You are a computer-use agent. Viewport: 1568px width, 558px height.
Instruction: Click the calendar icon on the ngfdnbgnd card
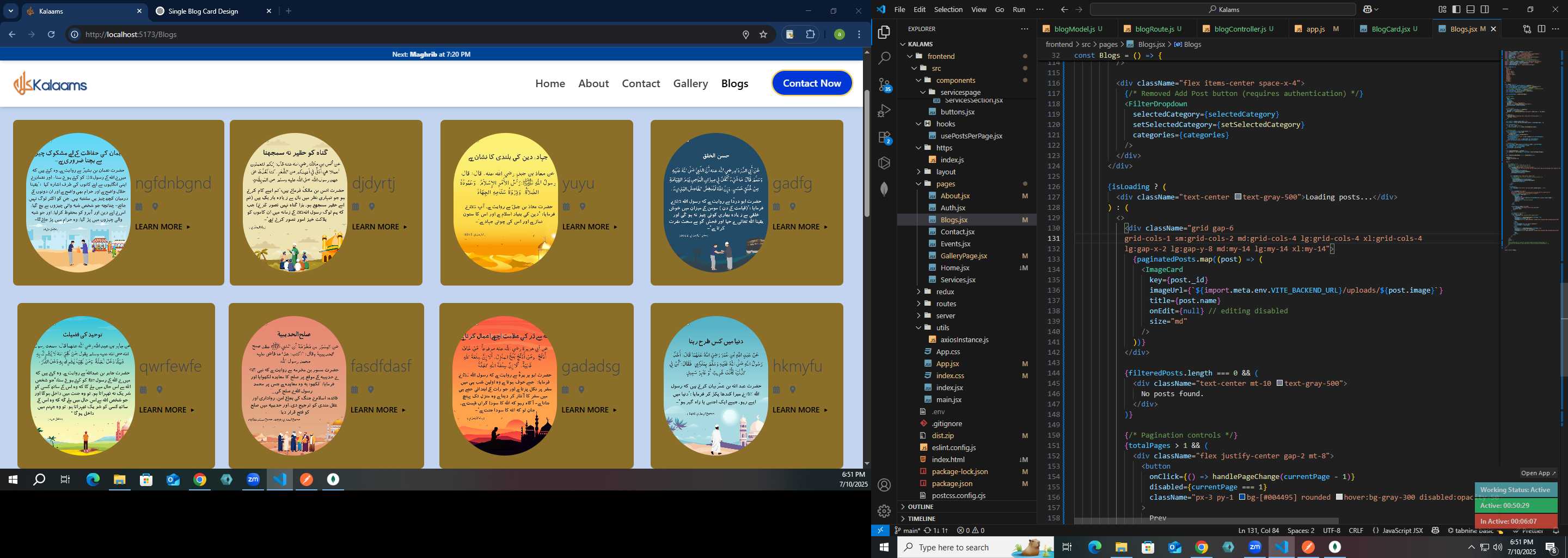pos(139,207)
